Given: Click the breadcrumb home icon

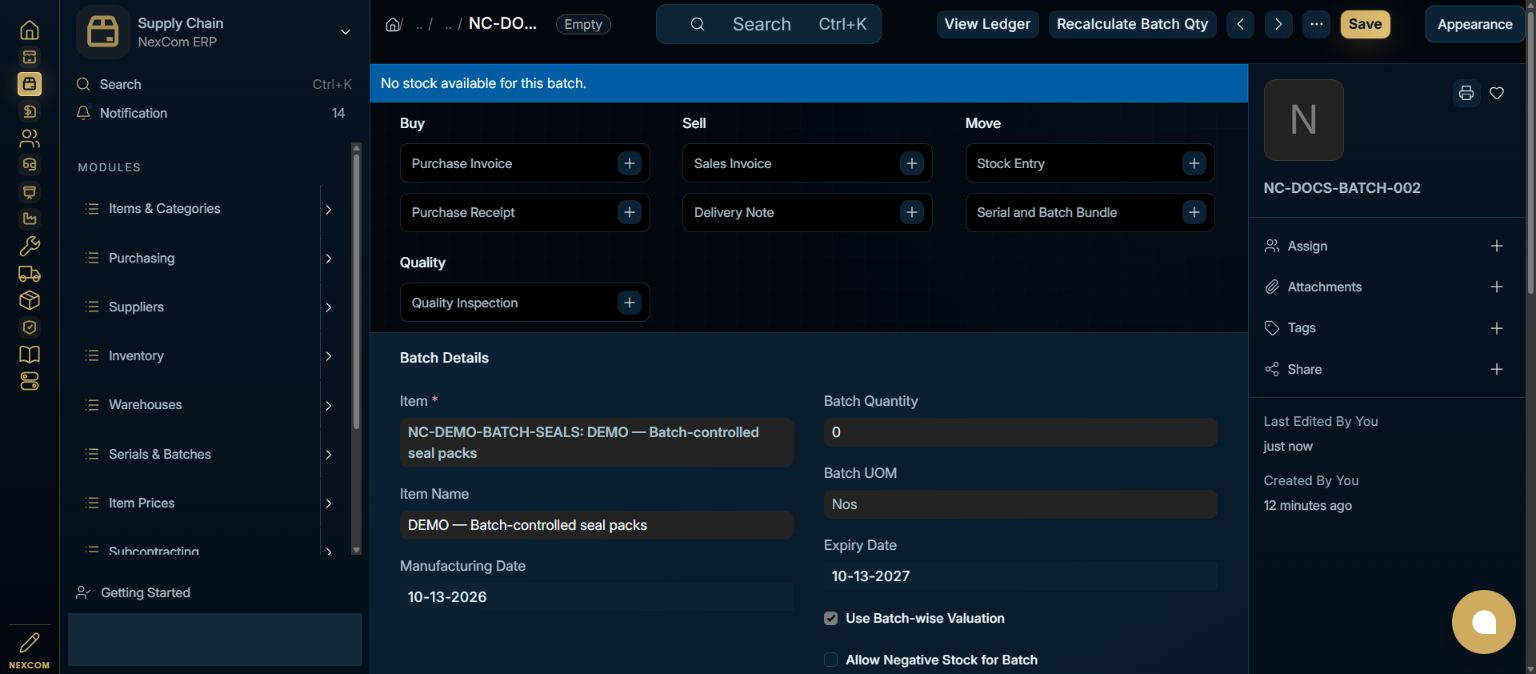Looking at the screenshot, I should point(393,24).
